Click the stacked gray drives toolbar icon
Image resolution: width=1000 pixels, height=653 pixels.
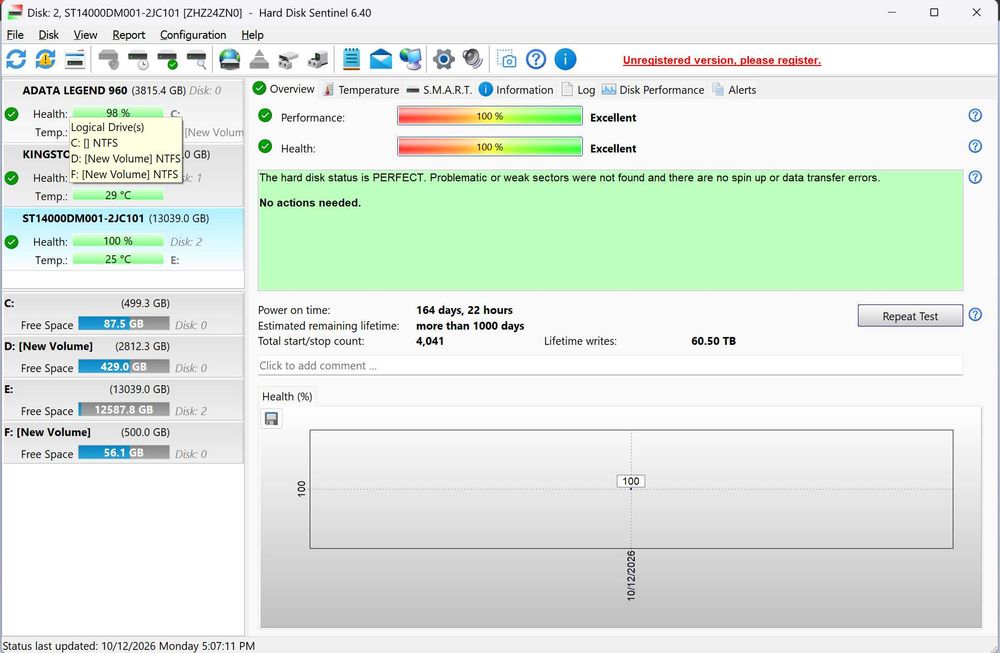click(x=288, y=59)
